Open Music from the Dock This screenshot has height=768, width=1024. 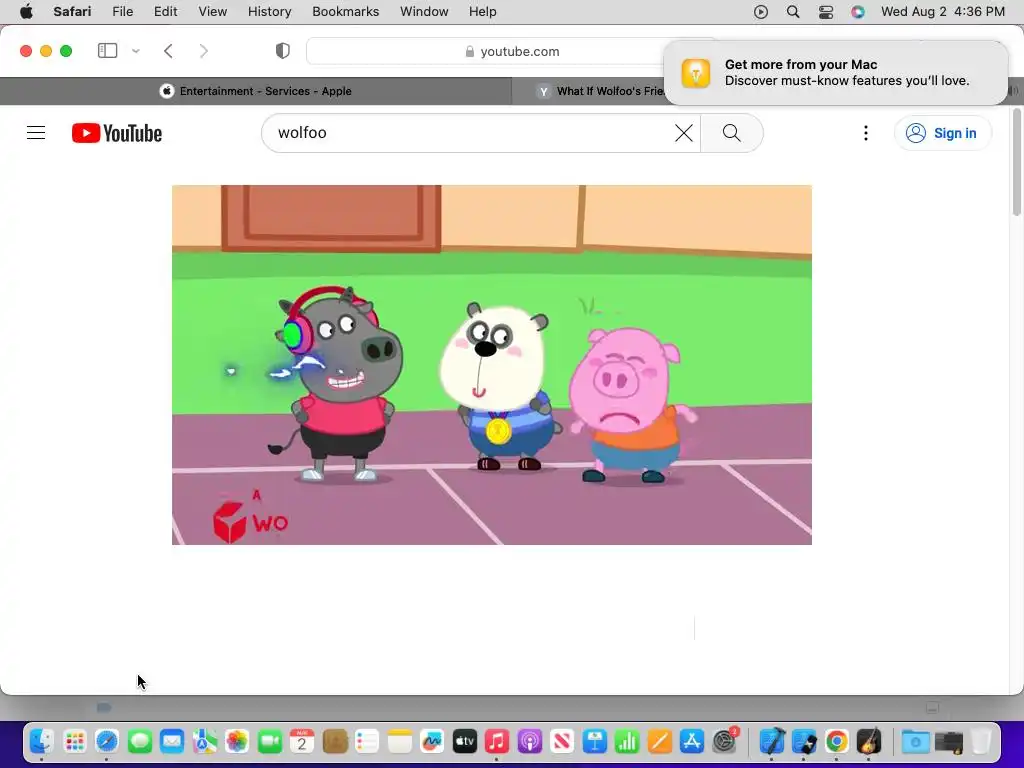(x=497, y=741)
